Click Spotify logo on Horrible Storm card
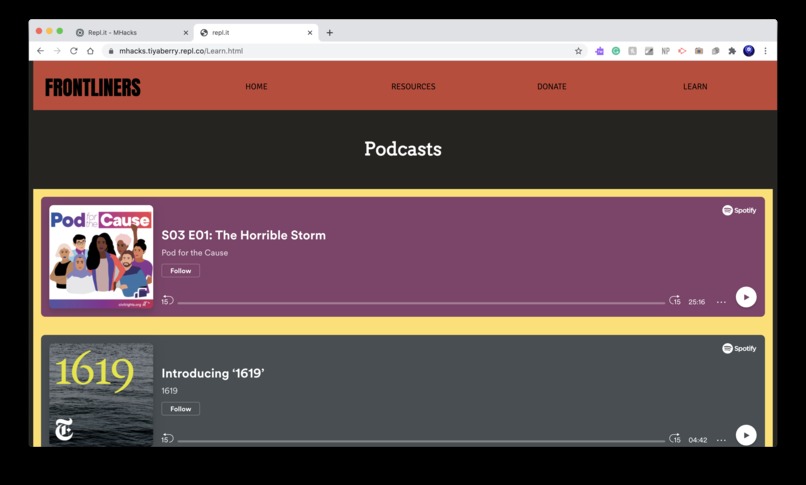The height and width of the screenshot is (485, 806). click(x=739, y=210)
